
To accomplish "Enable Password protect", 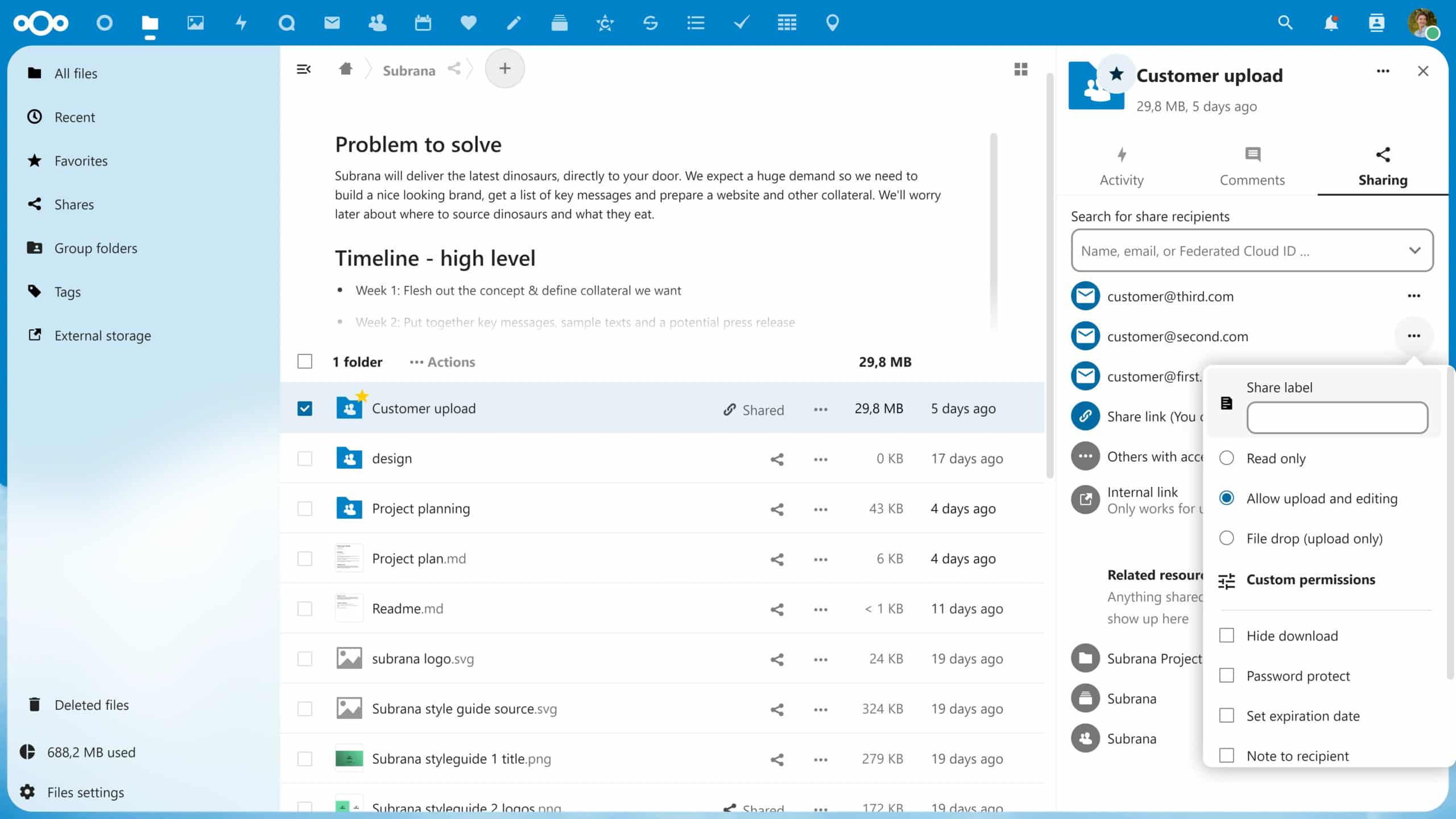I will point(1227,675).
